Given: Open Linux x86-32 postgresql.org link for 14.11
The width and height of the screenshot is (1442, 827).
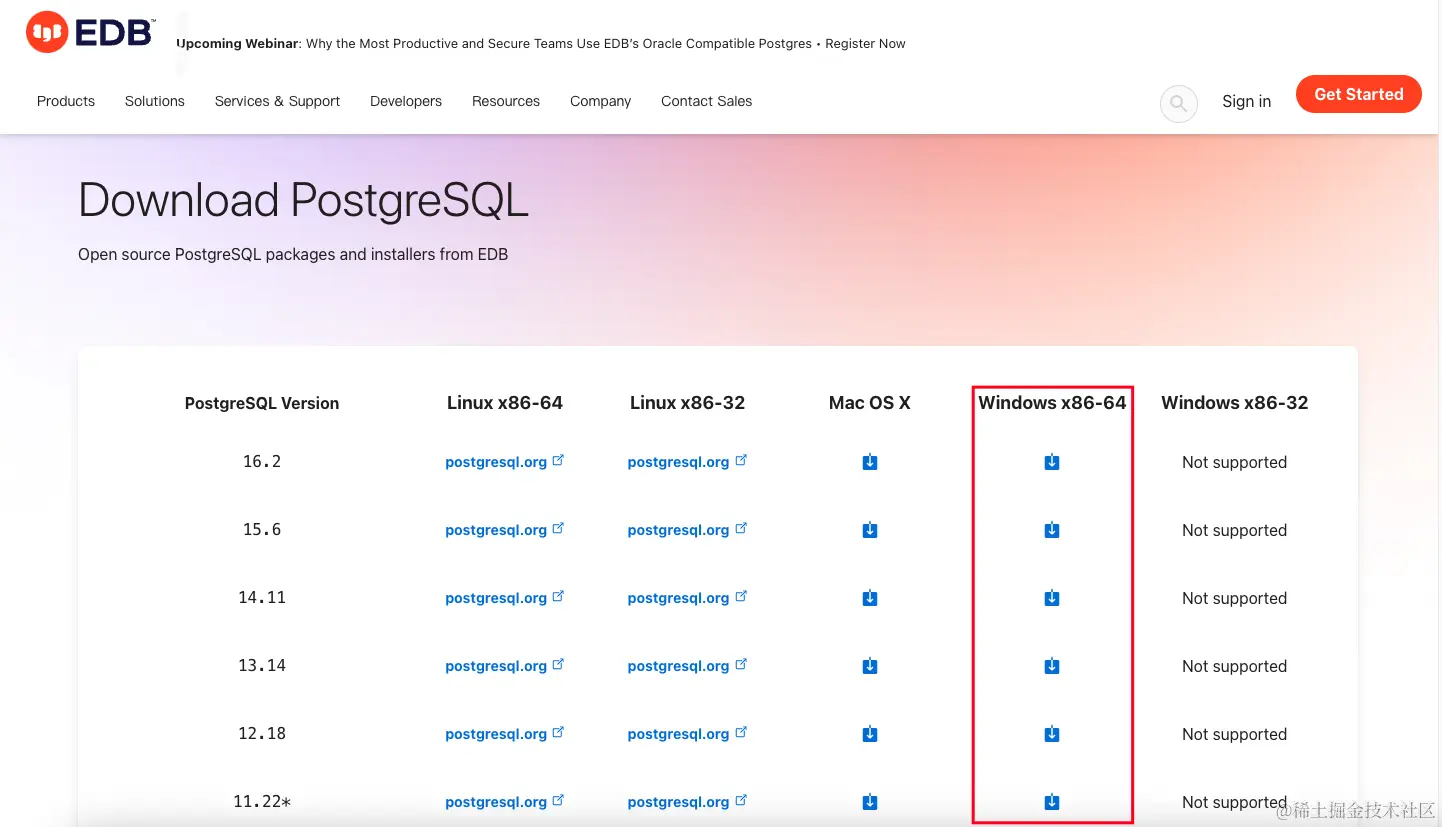Looking at the screenshot, I should click(x=687, y=598).
